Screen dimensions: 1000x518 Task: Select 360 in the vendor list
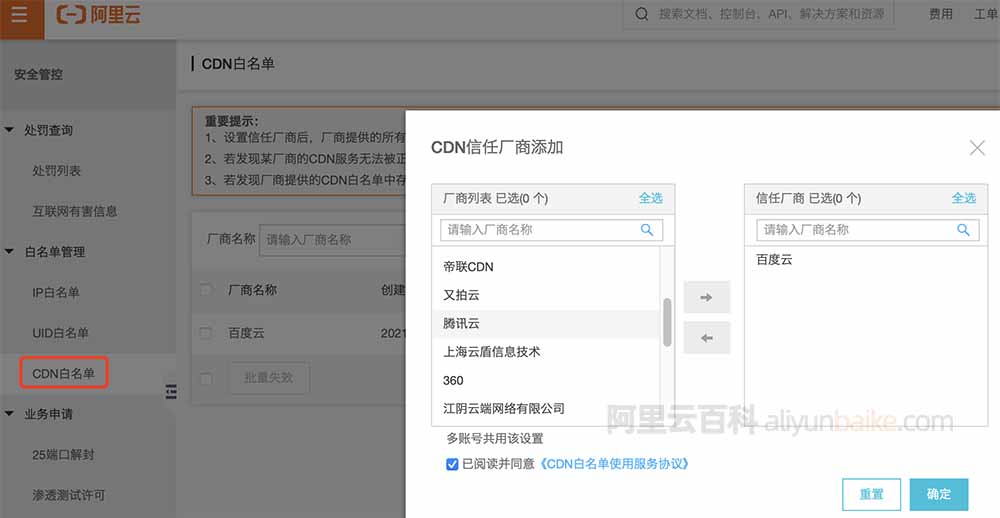tap(546, 380)
